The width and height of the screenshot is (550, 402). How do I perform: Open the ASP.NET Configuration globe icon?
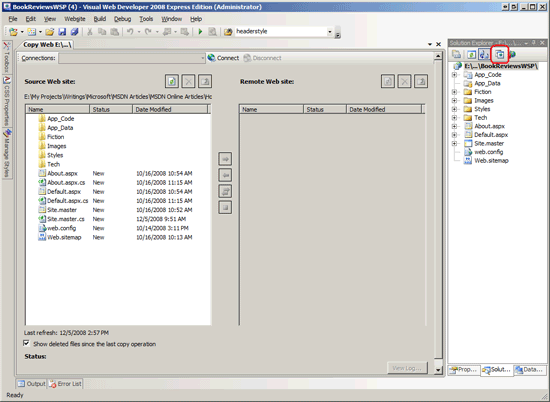click(512, 54)
